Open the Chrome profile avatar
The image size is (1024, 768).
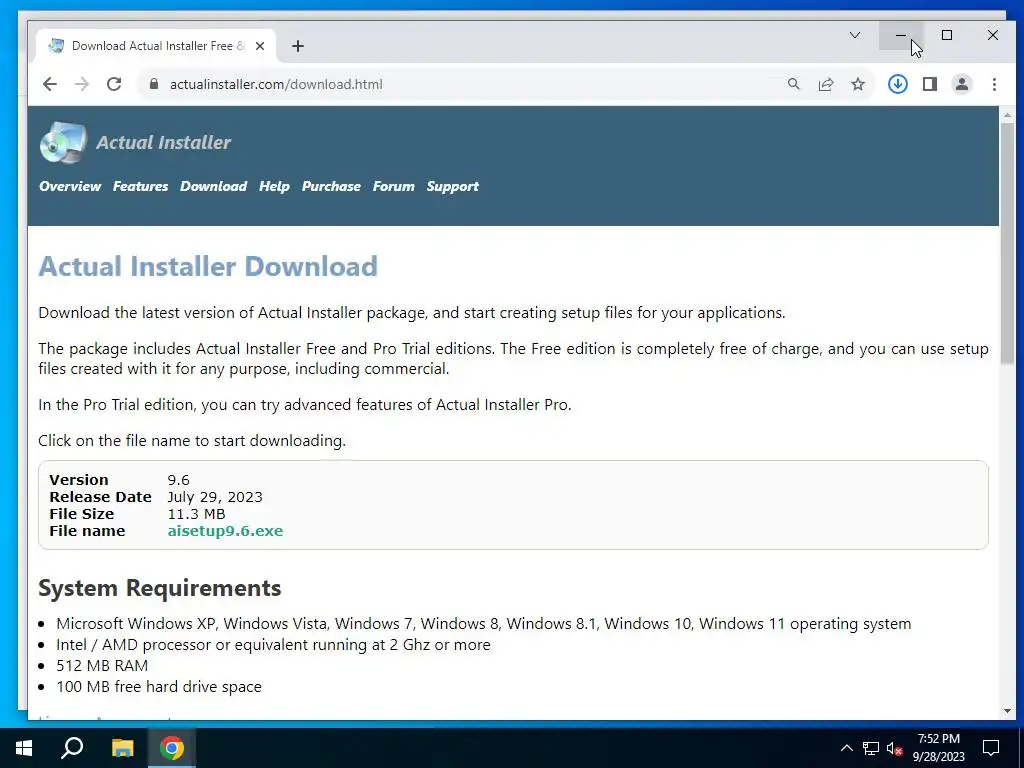coord(961,84)
